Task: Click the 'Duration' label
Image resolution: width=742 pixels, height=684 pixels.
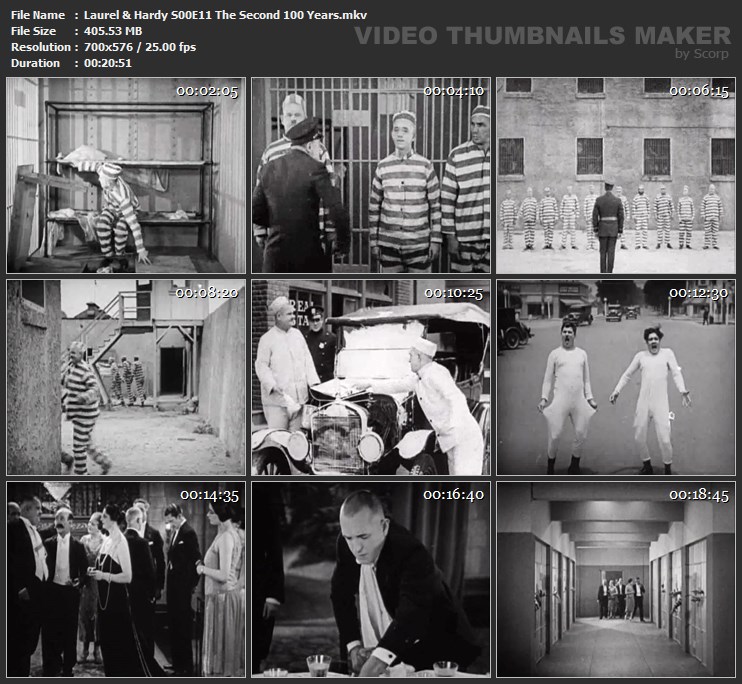Action: click(x=35, y=63)
